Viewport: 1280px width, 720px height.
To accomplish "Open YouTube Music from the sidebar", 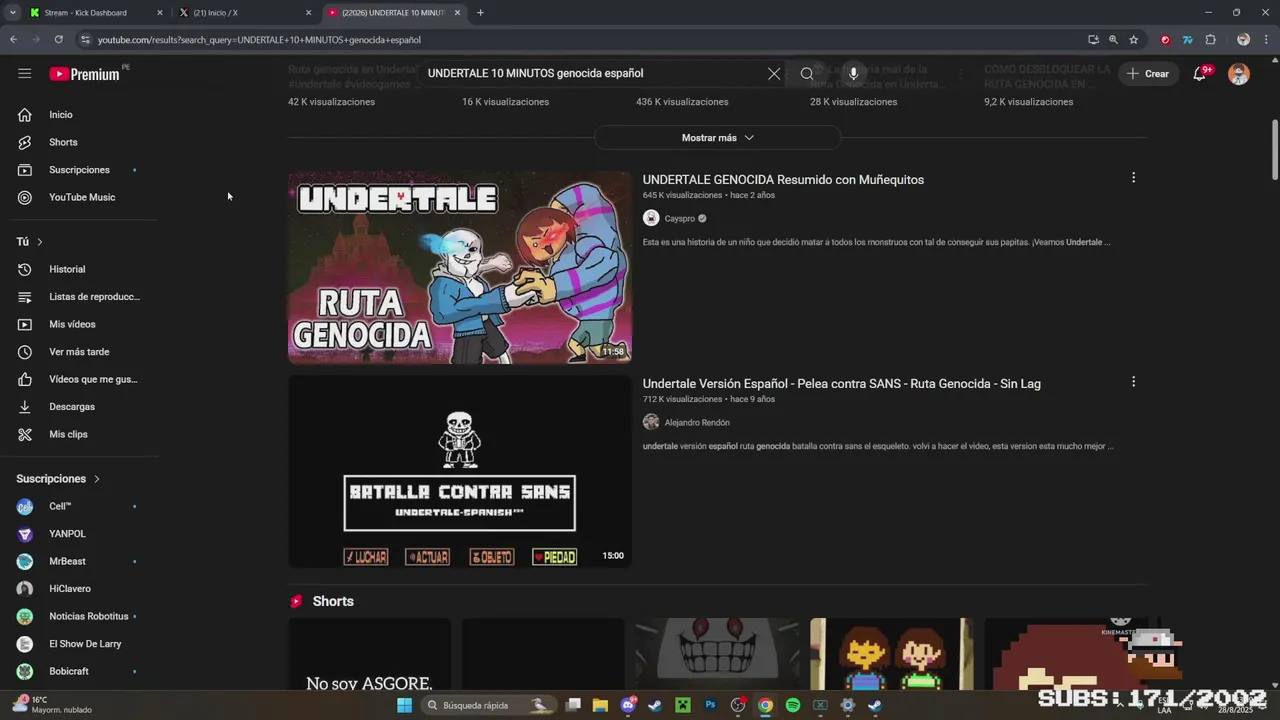I will [x=80, y=197].
